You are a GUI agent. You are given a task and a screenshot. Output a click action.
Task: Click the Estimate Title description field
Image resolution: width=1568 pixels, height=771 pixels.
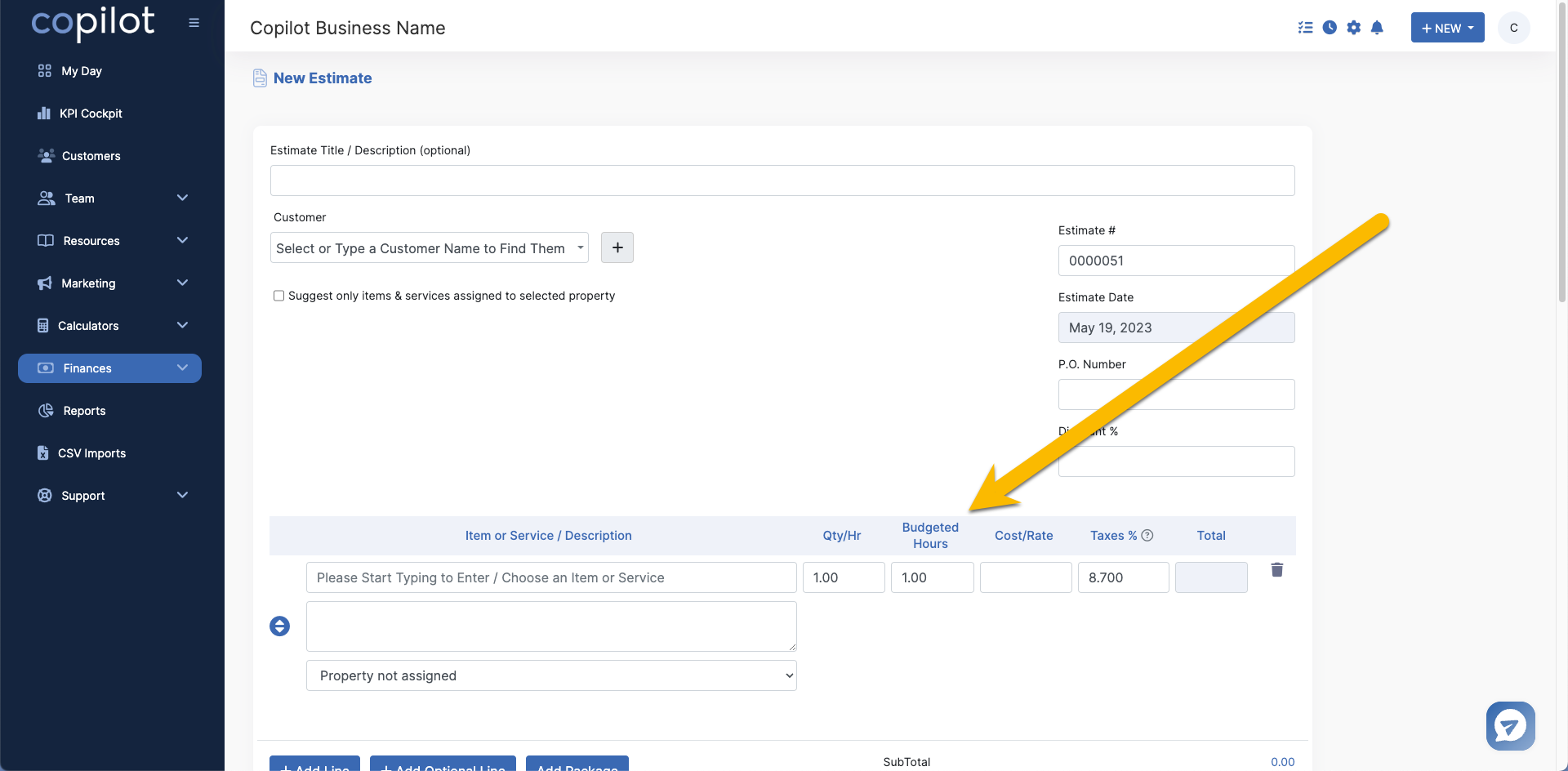(782, 180)
